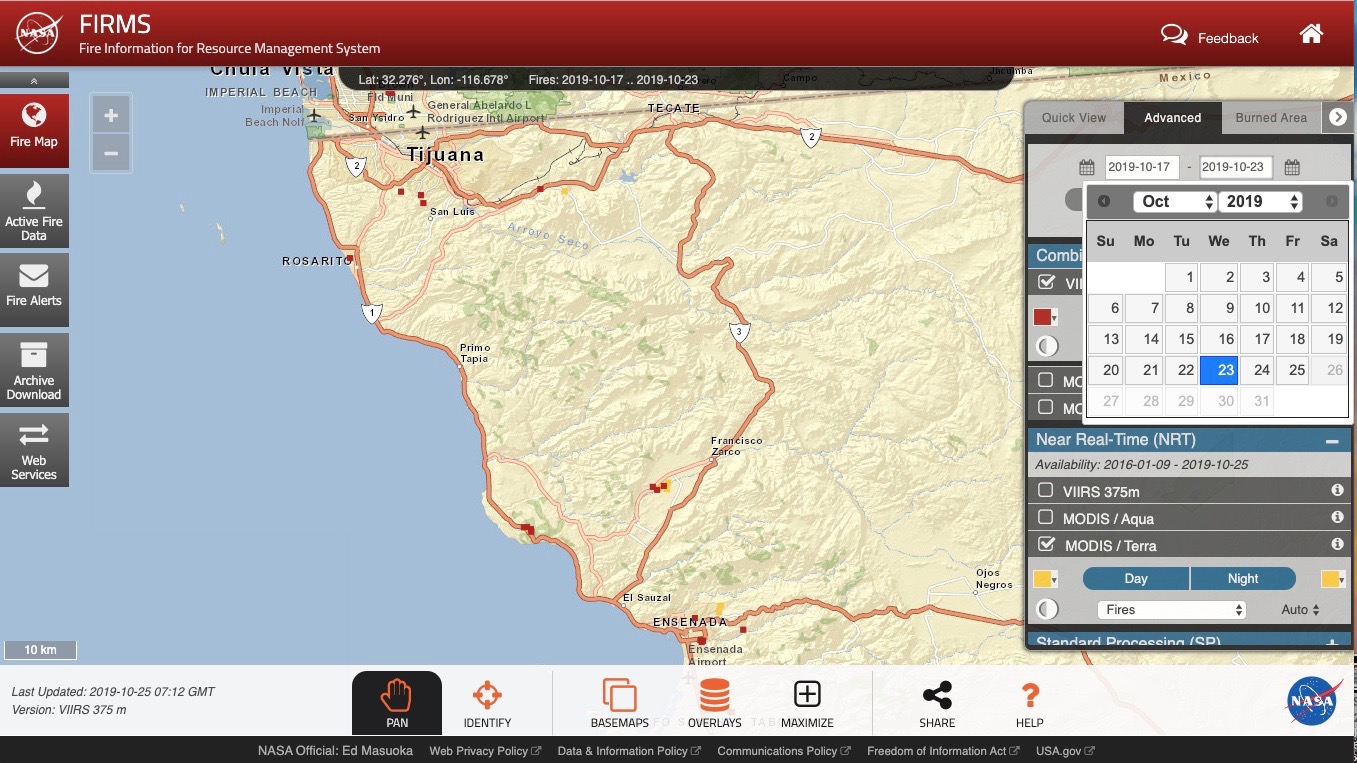Open Archive Download section
The image size is (1357, 763).
point(34,370)
